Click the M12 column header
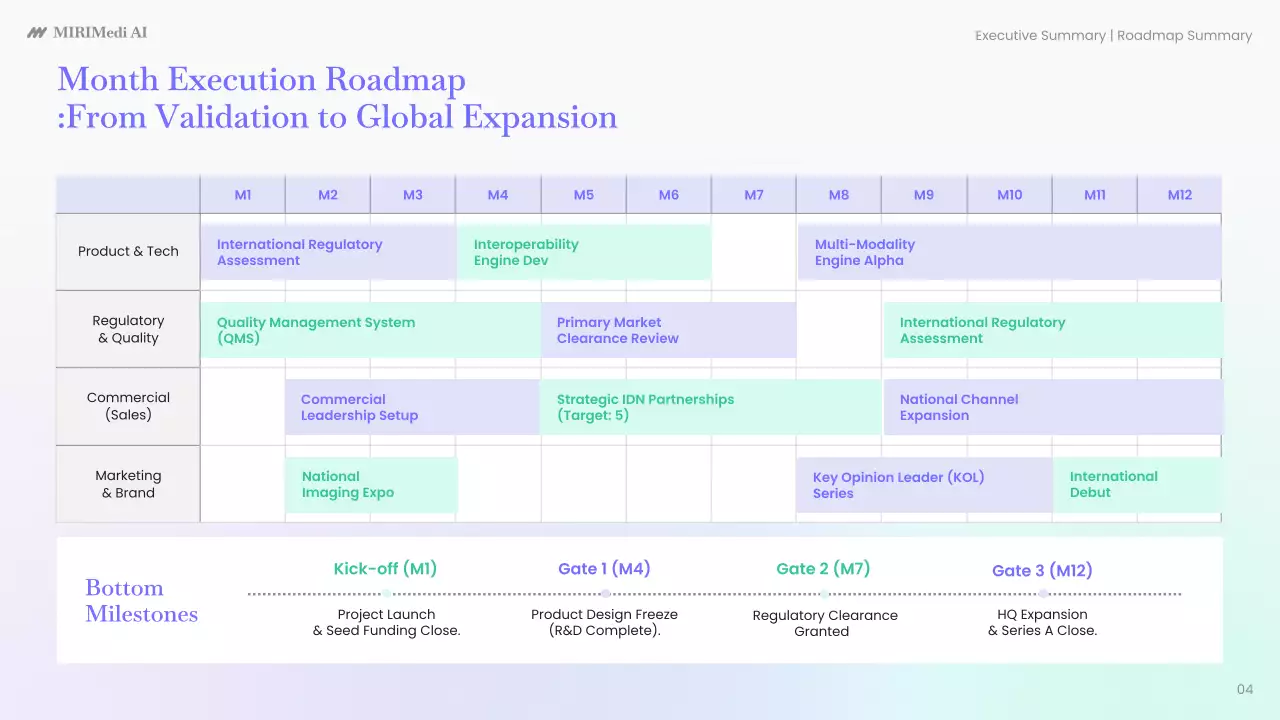1280x720 pixels. [x=1180, y=195]
